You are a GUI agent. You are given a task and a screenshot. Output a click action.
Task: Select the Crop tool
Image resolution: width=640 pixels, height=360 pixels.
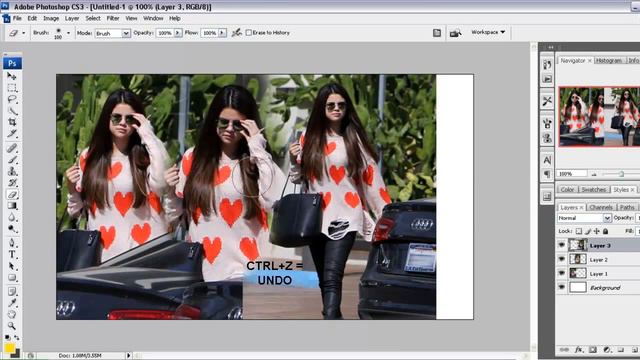12,122
